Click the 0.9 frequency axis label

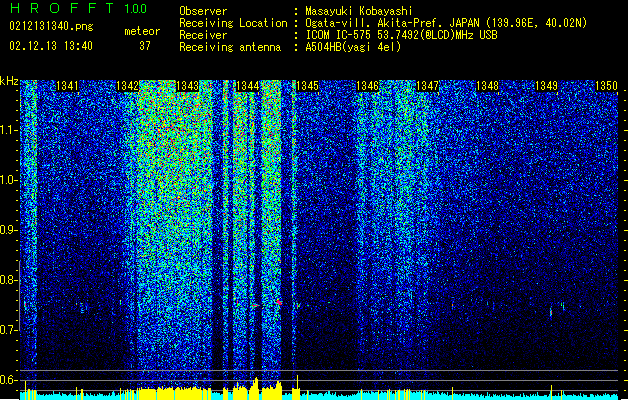[8, 230]
